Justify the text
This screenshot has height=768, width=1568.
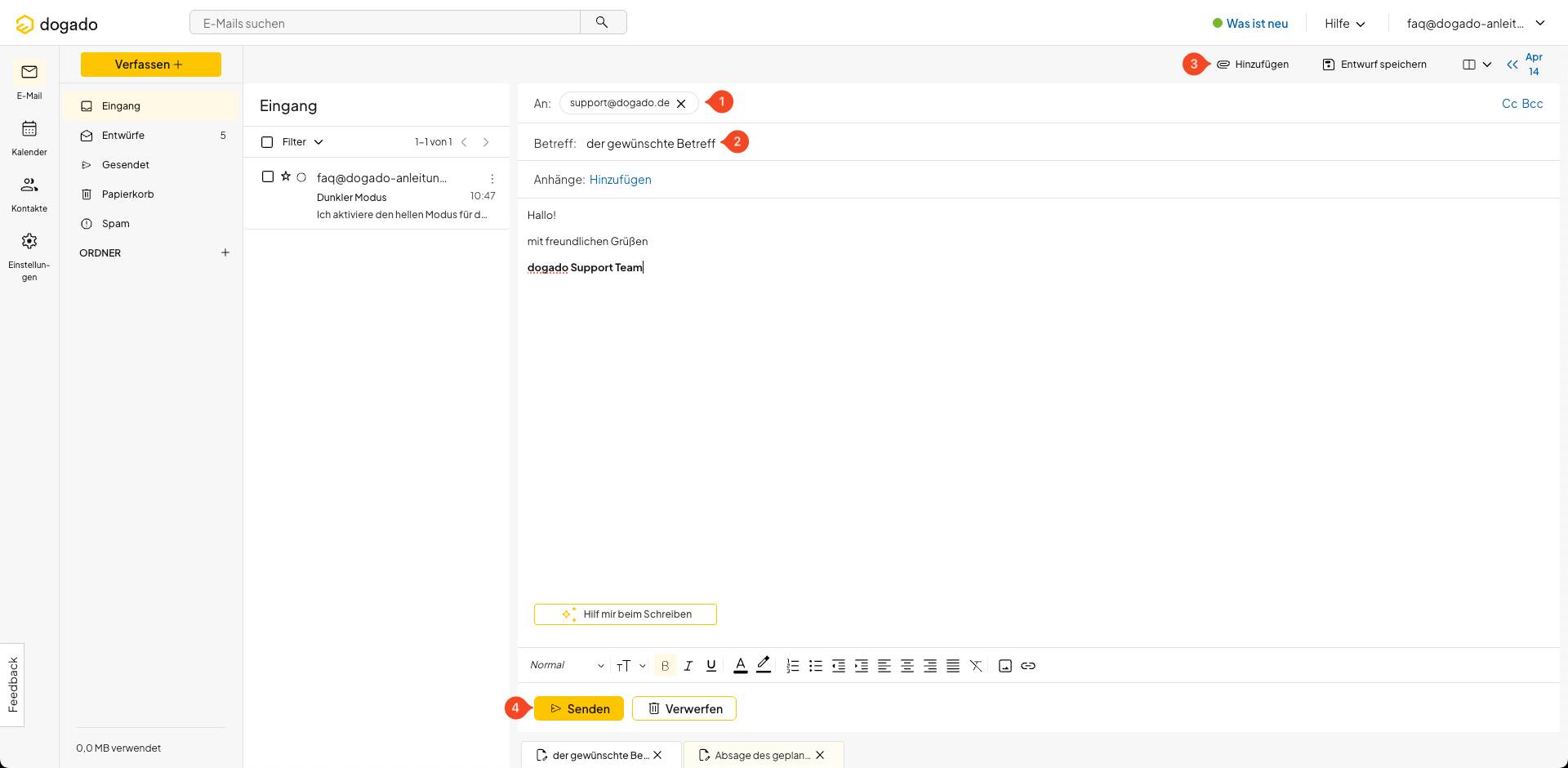(952, 666)
